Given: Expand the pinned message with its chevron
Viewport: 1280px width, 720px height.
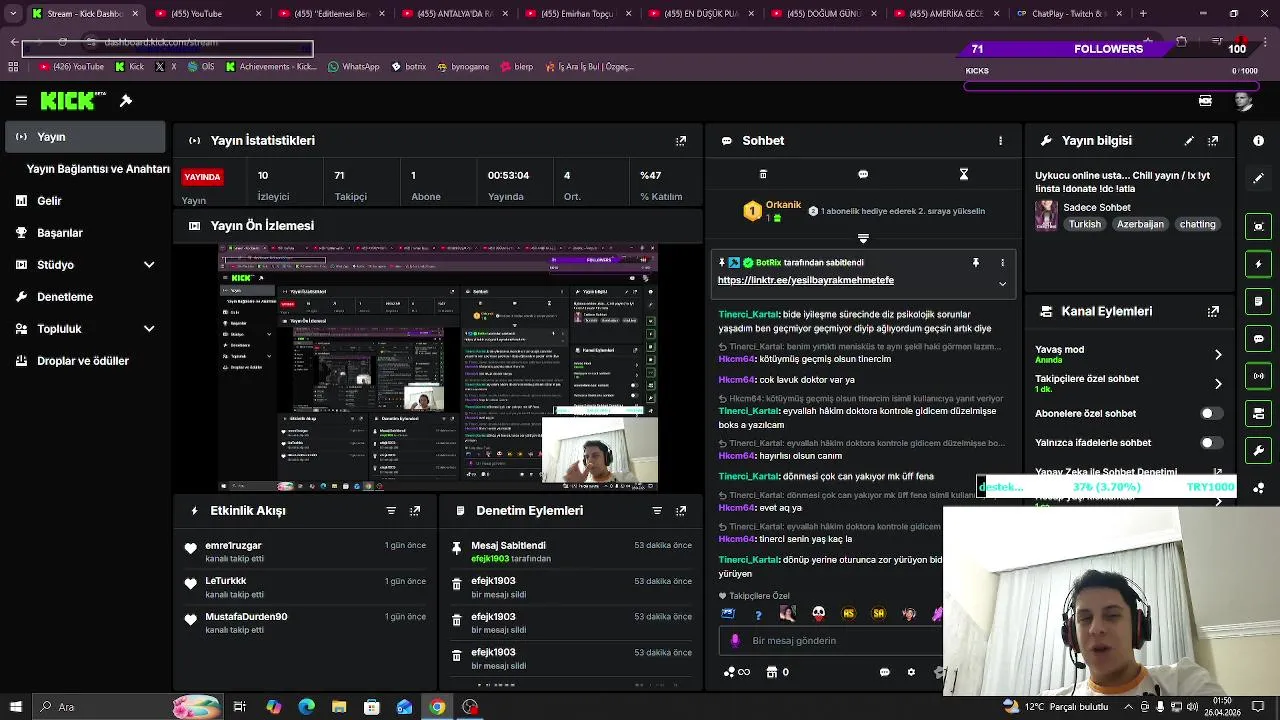Looking at the screenshot, I should (1002, 284).
